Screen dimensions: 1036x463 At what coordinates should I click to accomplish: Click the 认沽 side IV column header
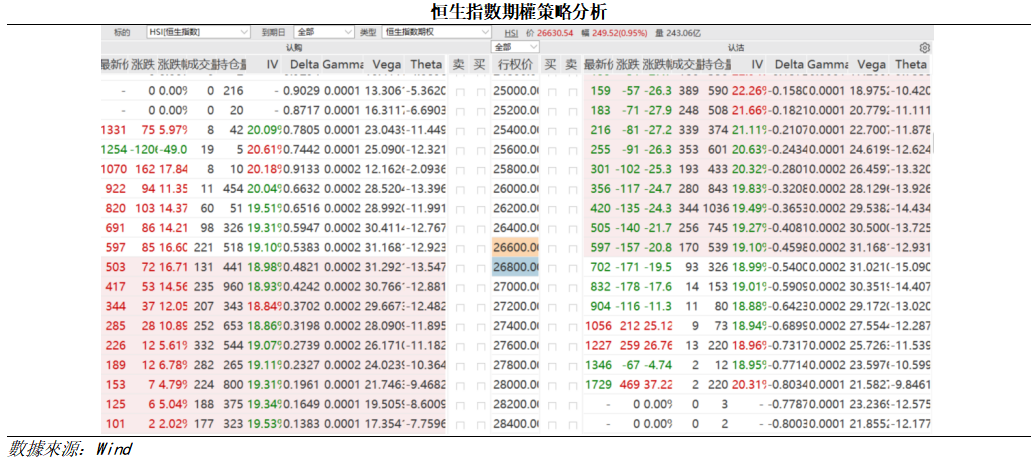[x=757, y=65]
